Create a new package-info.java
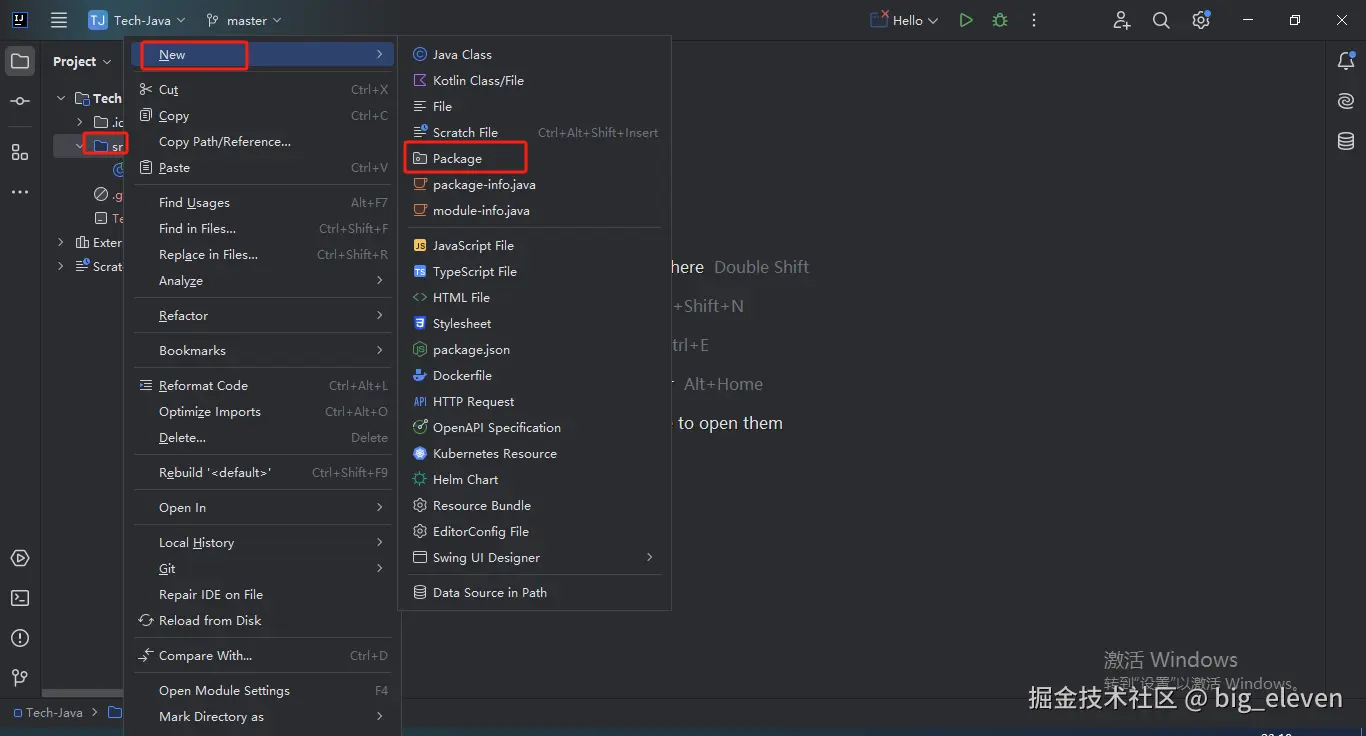This screenshot has width=1366, height=736. [x=534, y=184]
